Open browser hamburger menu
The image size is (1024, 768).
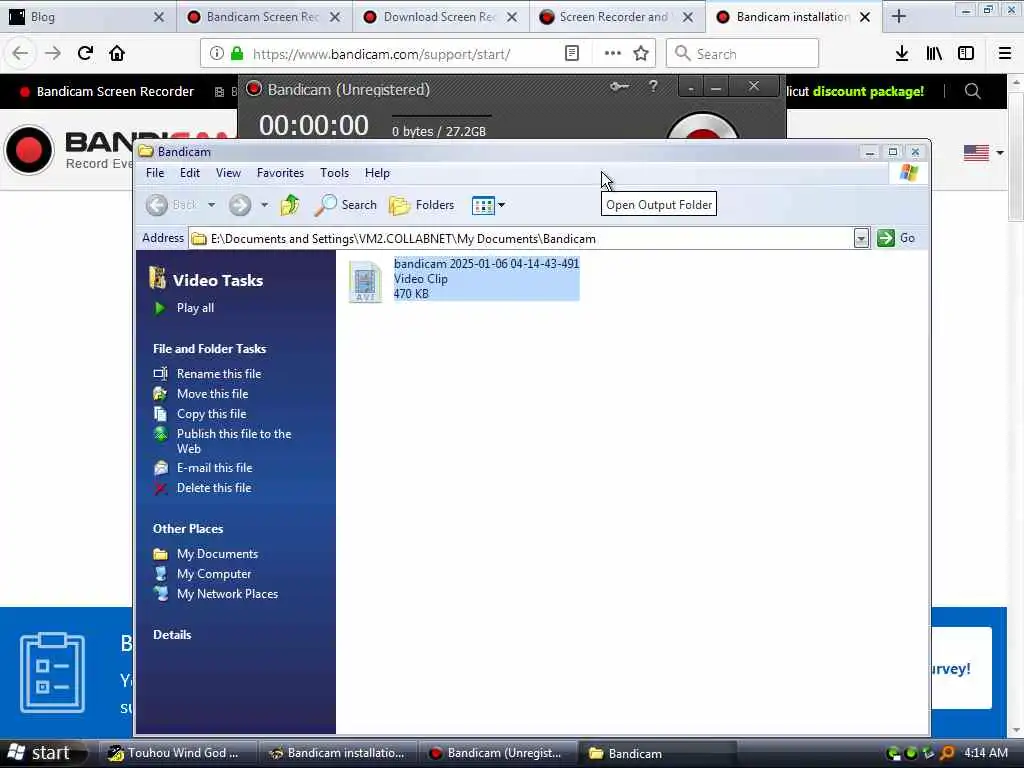[1005, 54]
